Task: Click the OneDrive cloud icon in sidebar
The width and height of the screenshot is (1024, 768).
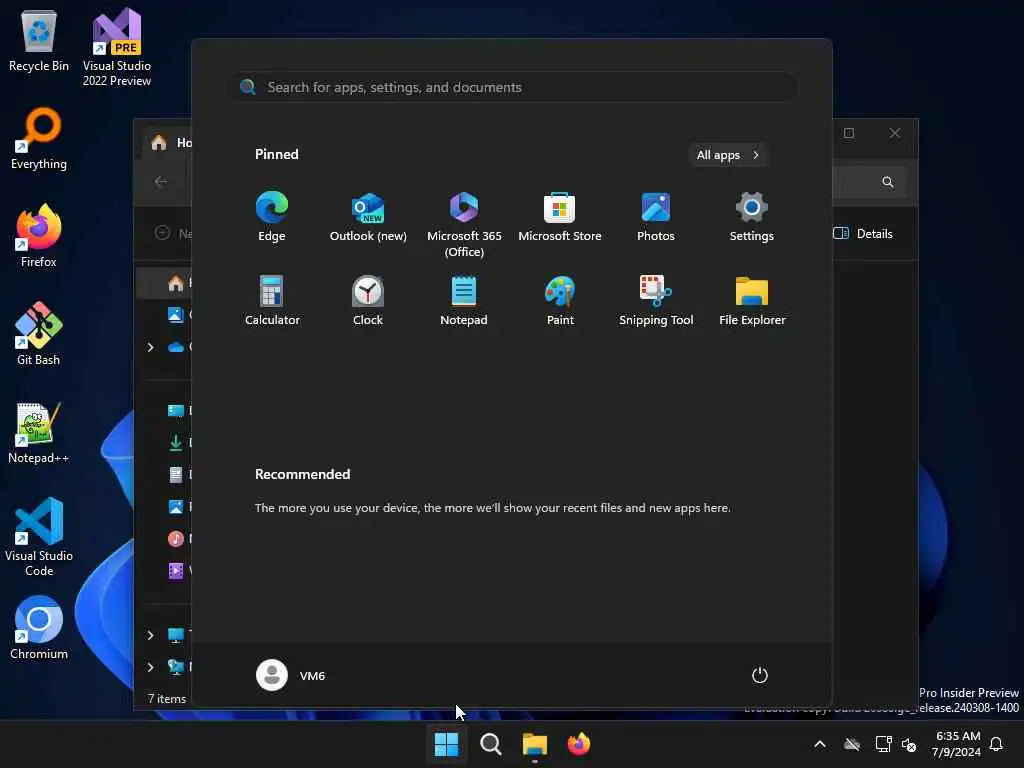Action: click(x=176, y=347)
